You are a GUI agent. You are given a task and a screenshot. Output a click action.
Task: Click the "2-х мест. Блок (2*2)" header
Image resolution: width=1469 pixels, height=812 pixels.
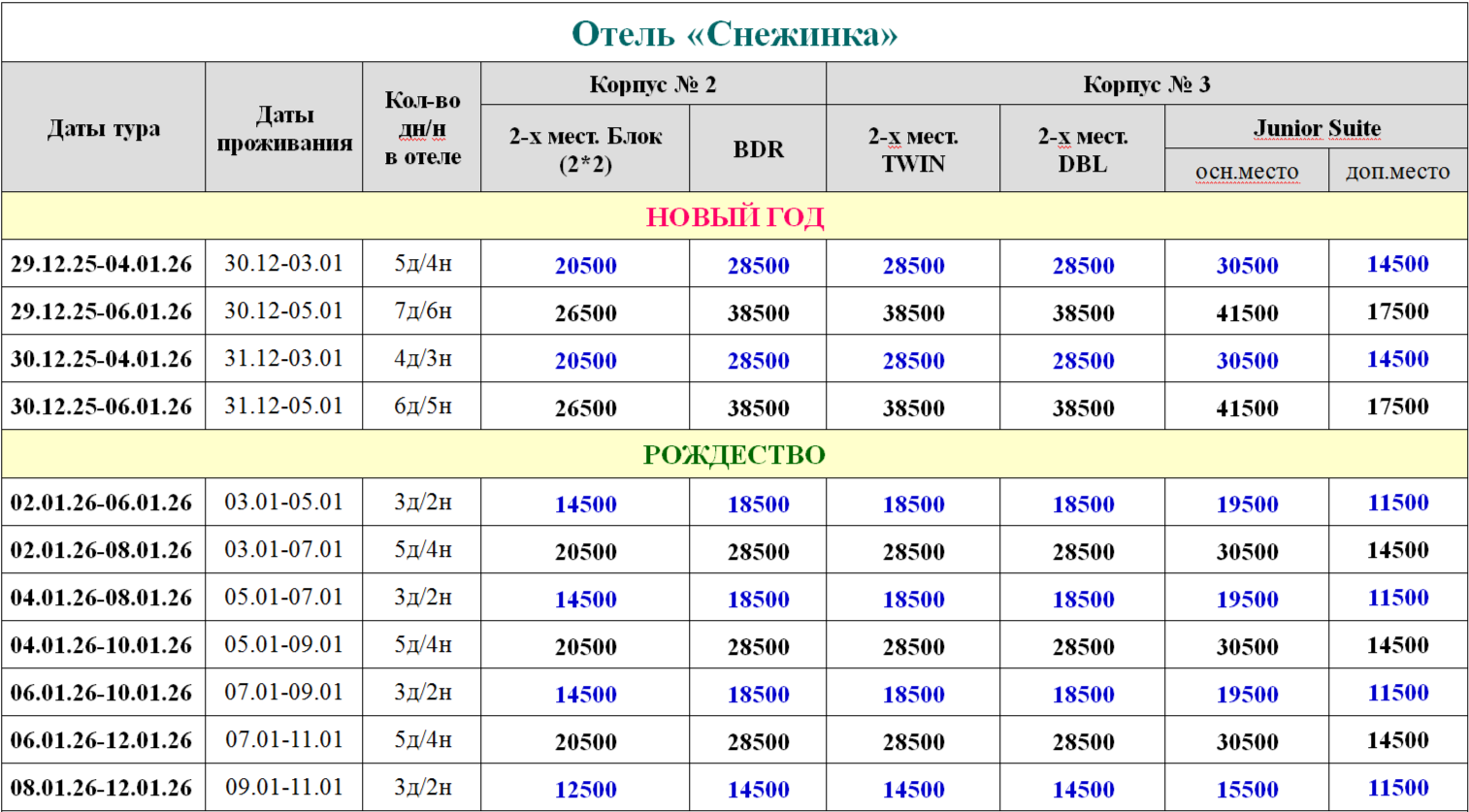(x=585, y=149)
